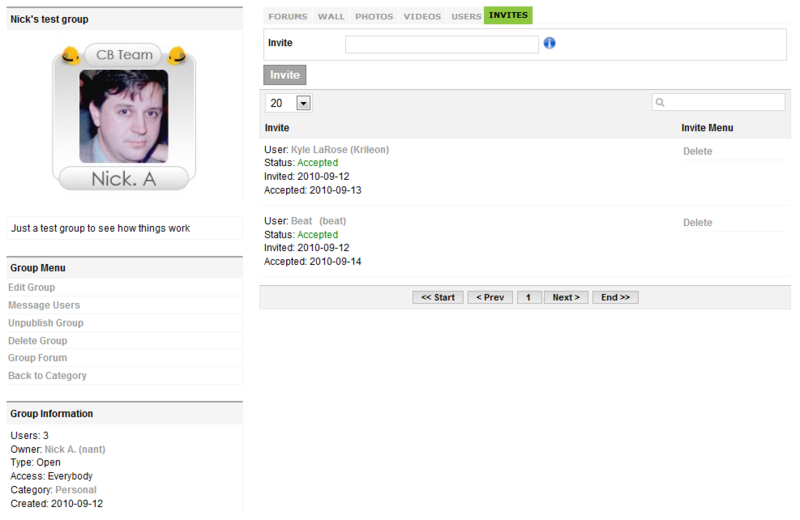This screenshot has height=520, width=800.
Task: Click the Prev pagination button
Action: click(490, 298)
